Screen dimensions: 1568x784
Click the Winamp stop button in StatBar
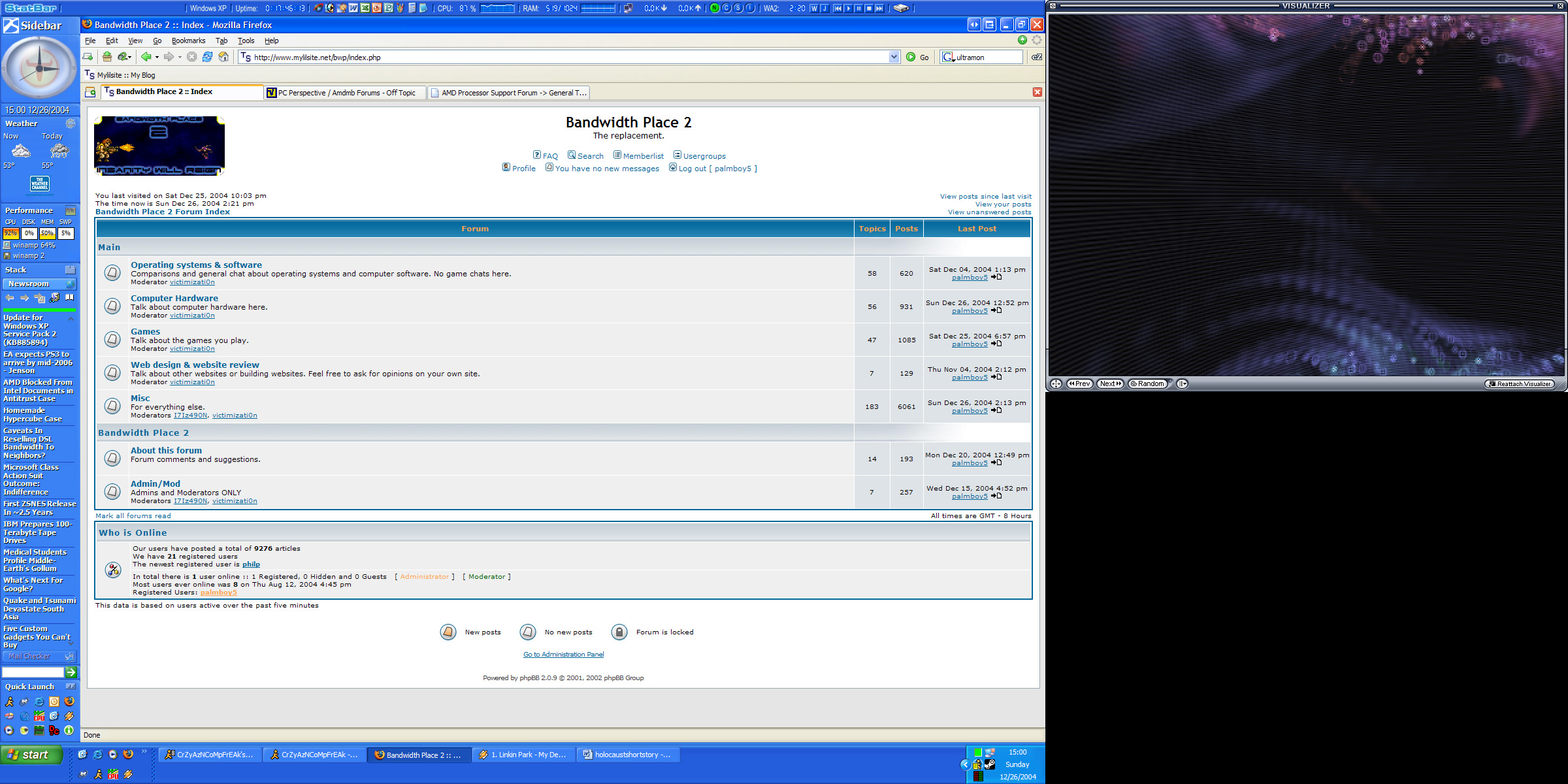tap(869, 8)
